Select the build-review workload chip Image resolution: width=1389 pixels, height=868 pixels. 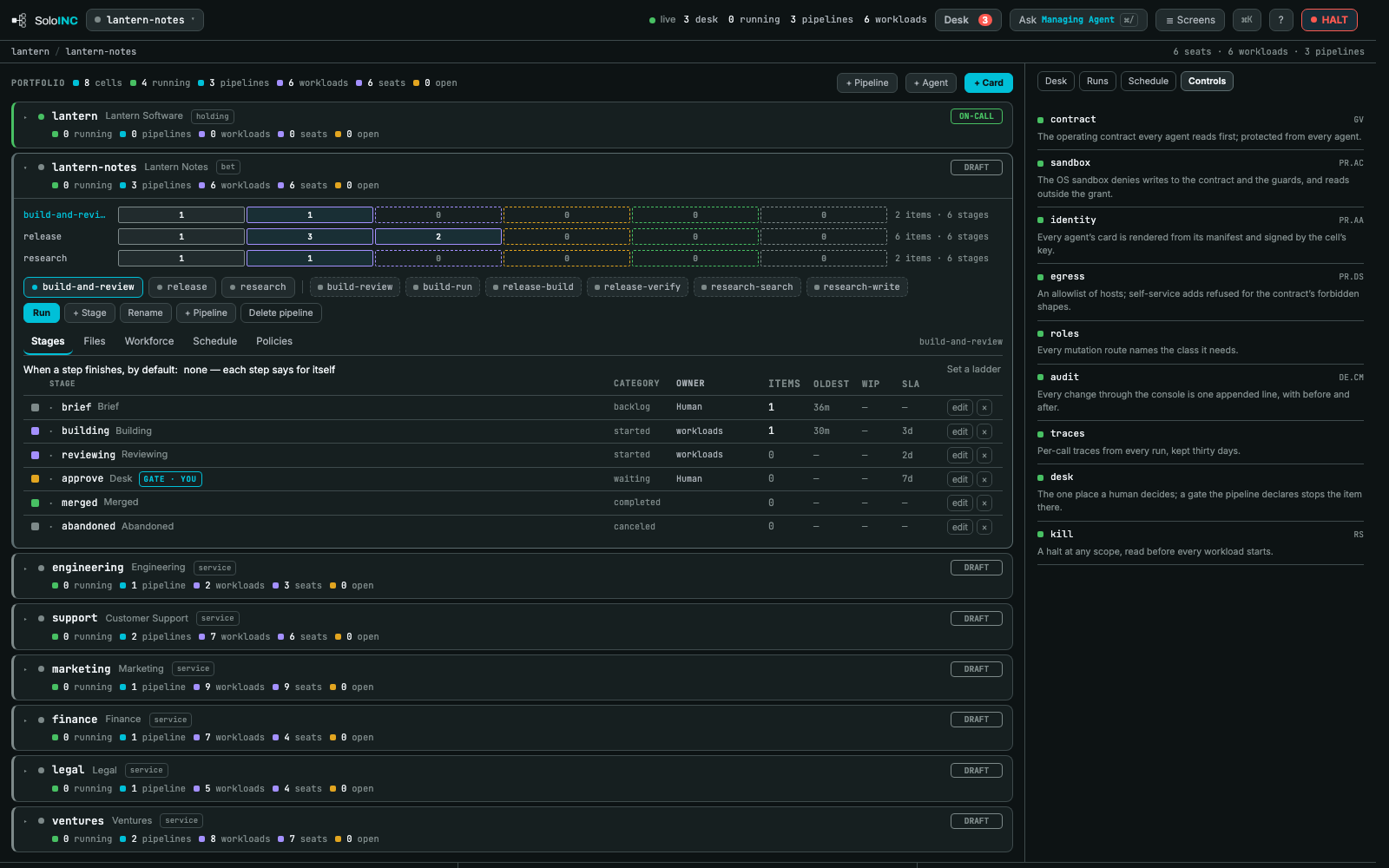point(354,287)
